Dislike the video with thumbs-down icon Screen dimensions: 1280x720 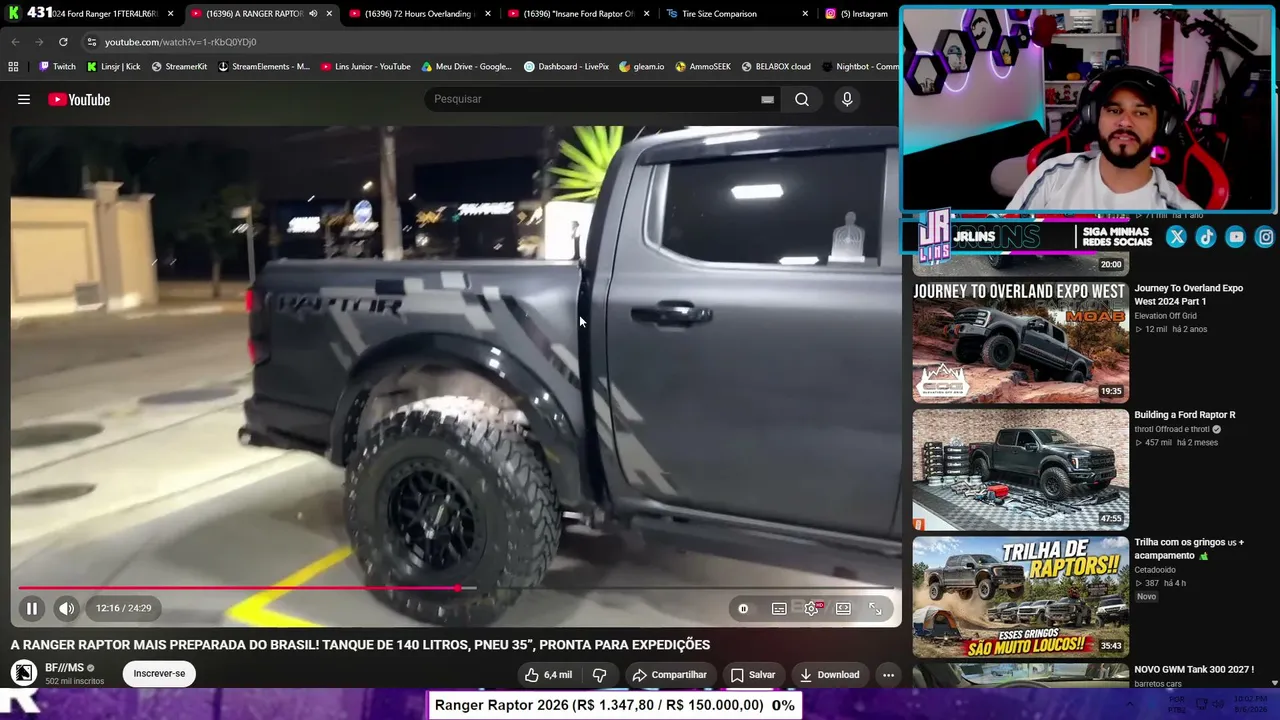600,675
